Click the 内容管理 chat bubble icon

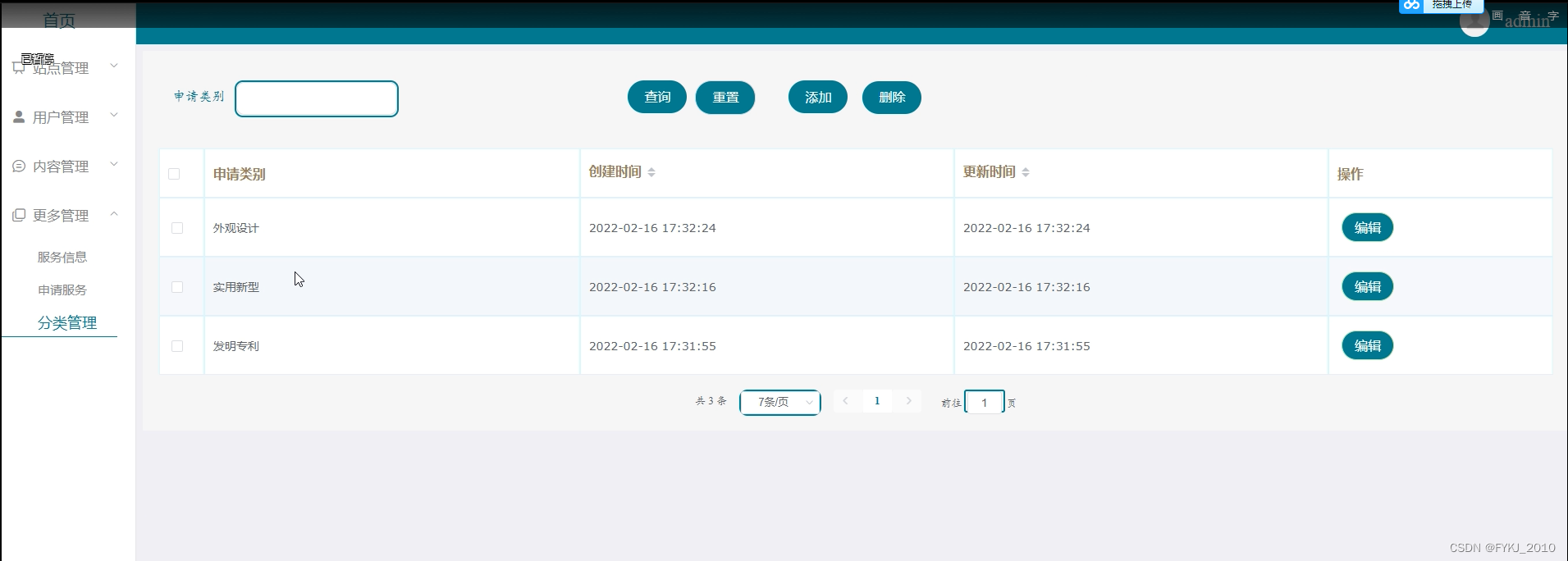19,166
